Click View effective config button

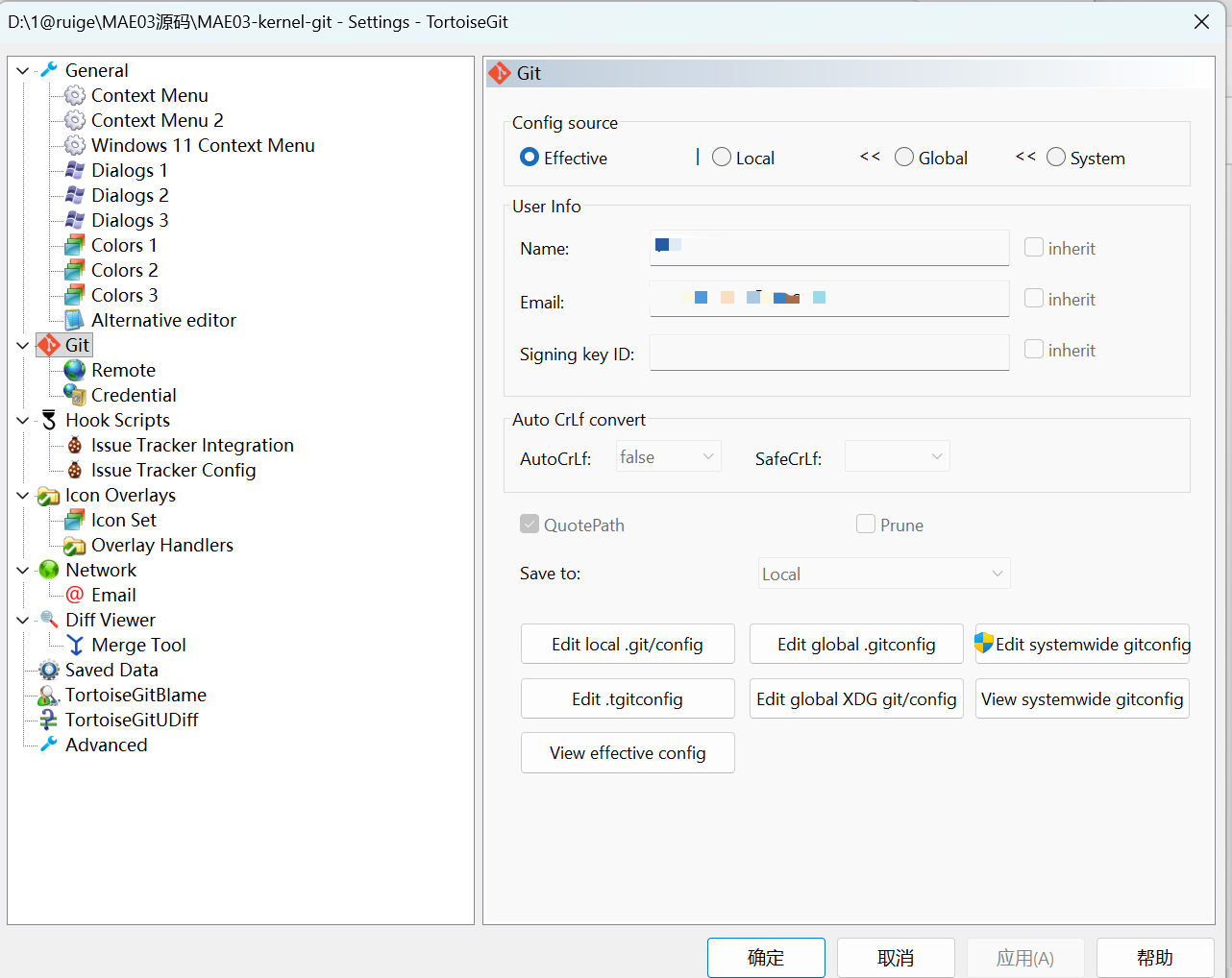(x=628, y=752)
